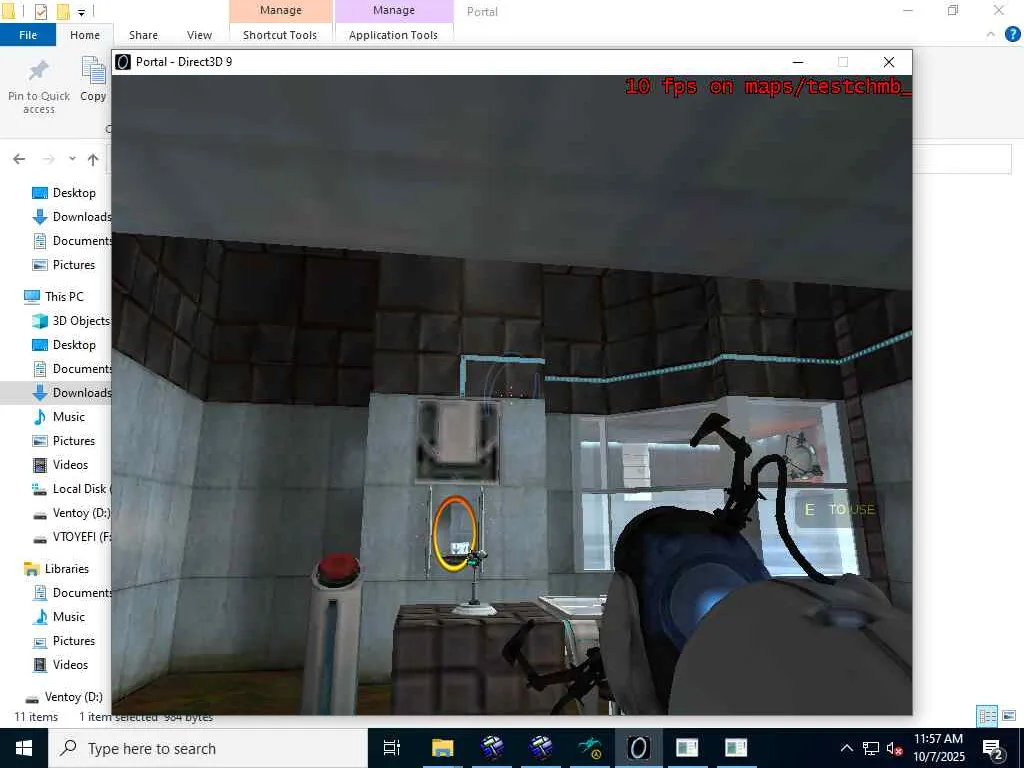
Task: Go back with Explorer back arrow
Action: pyautogui.click(x=19, y=159)
